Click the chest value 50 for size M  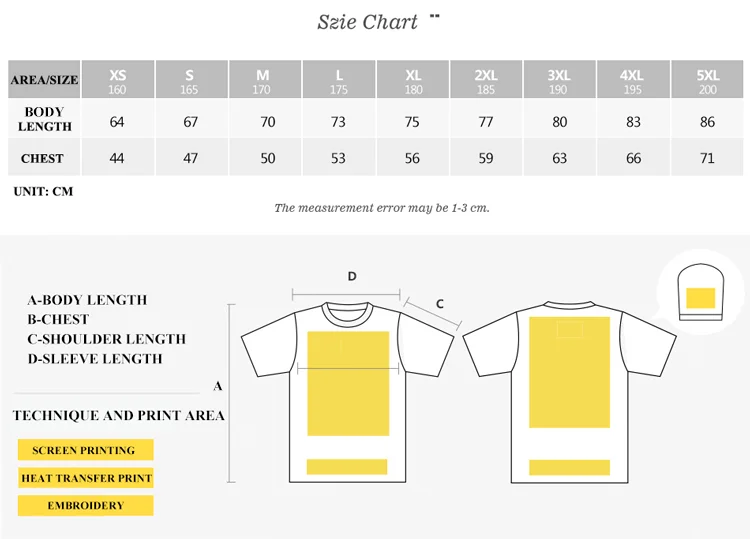(x=267, y=158)
